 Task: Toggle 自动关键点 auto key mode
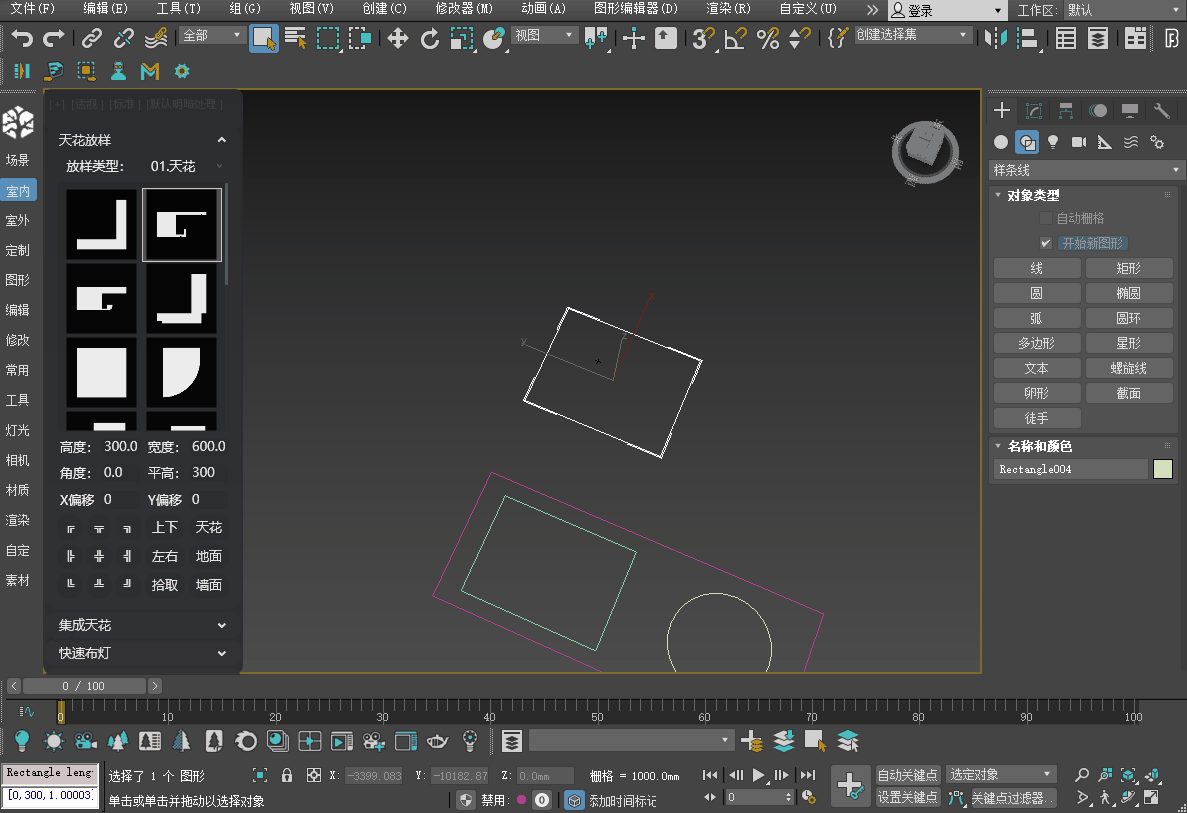[907, 775]
